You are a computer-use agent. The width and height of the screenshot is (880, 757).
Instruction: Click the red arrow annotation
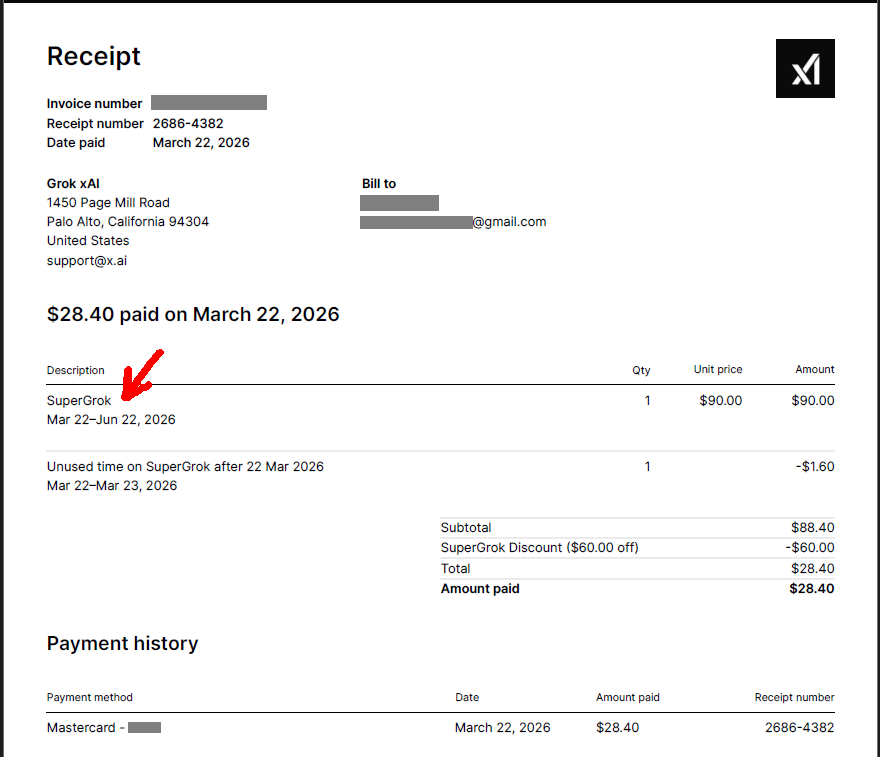143,375
